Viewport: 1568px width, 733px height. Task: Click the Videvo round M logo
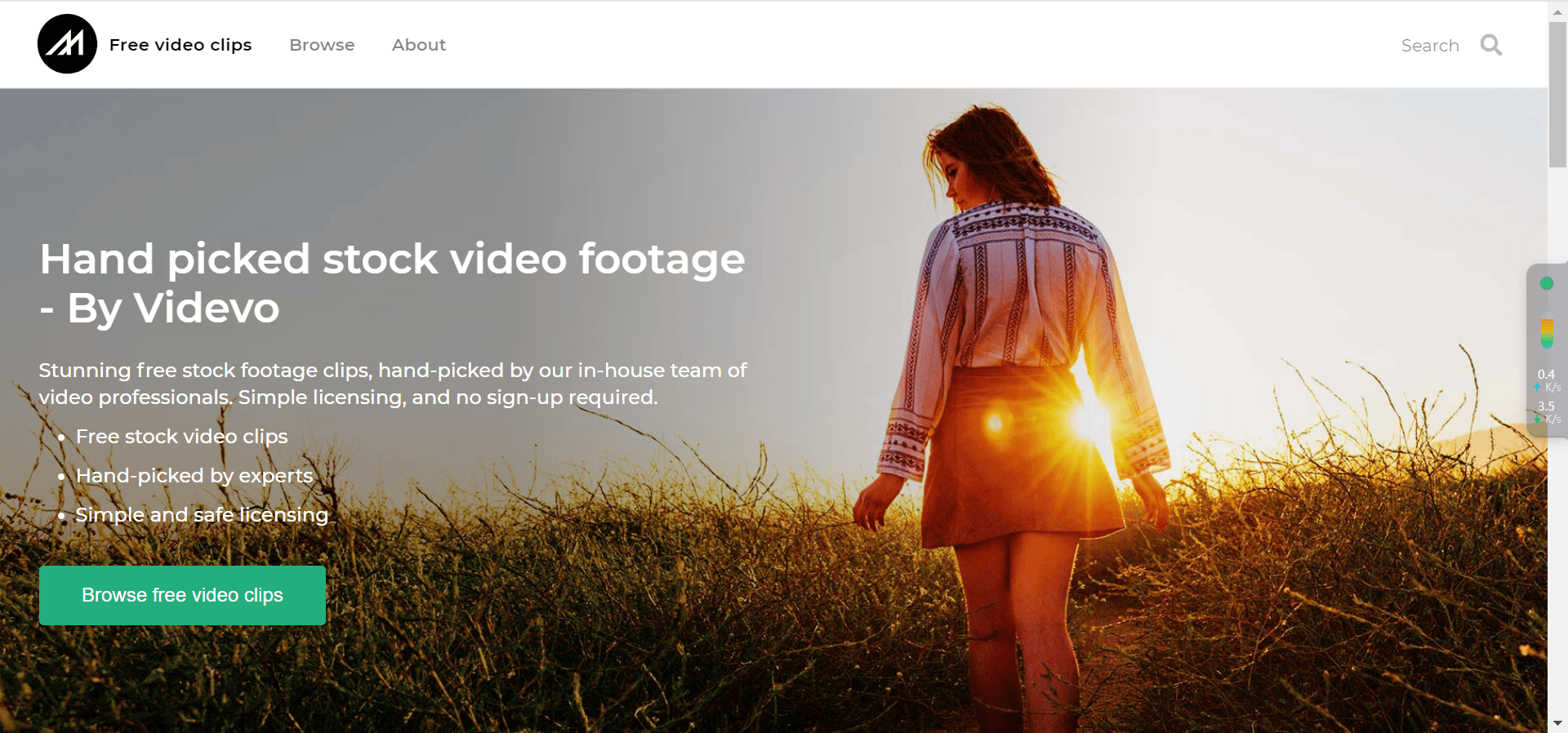[x=67, y=44]
